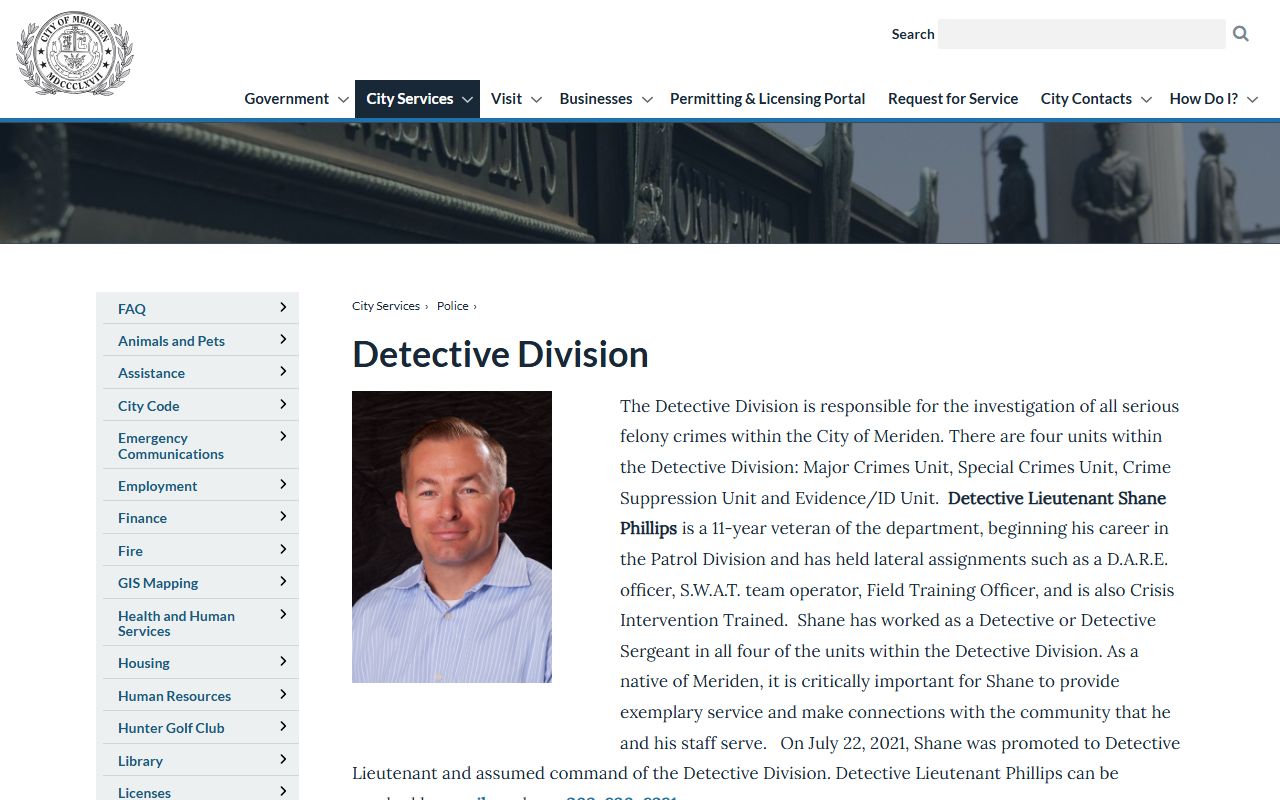The width and height of the screenshot is (1280, 800).
Task: Open the Government menu
Action: click(286, 98)
